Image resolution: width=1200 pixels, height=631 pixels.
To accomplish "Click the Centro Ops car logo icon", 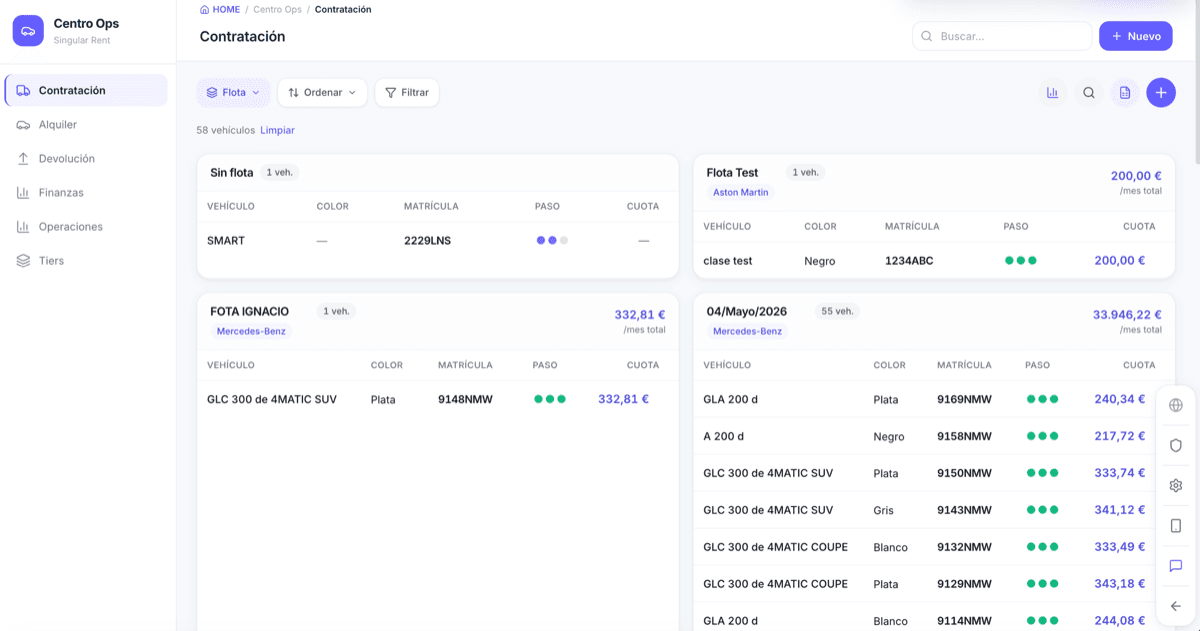I will 28,31.
